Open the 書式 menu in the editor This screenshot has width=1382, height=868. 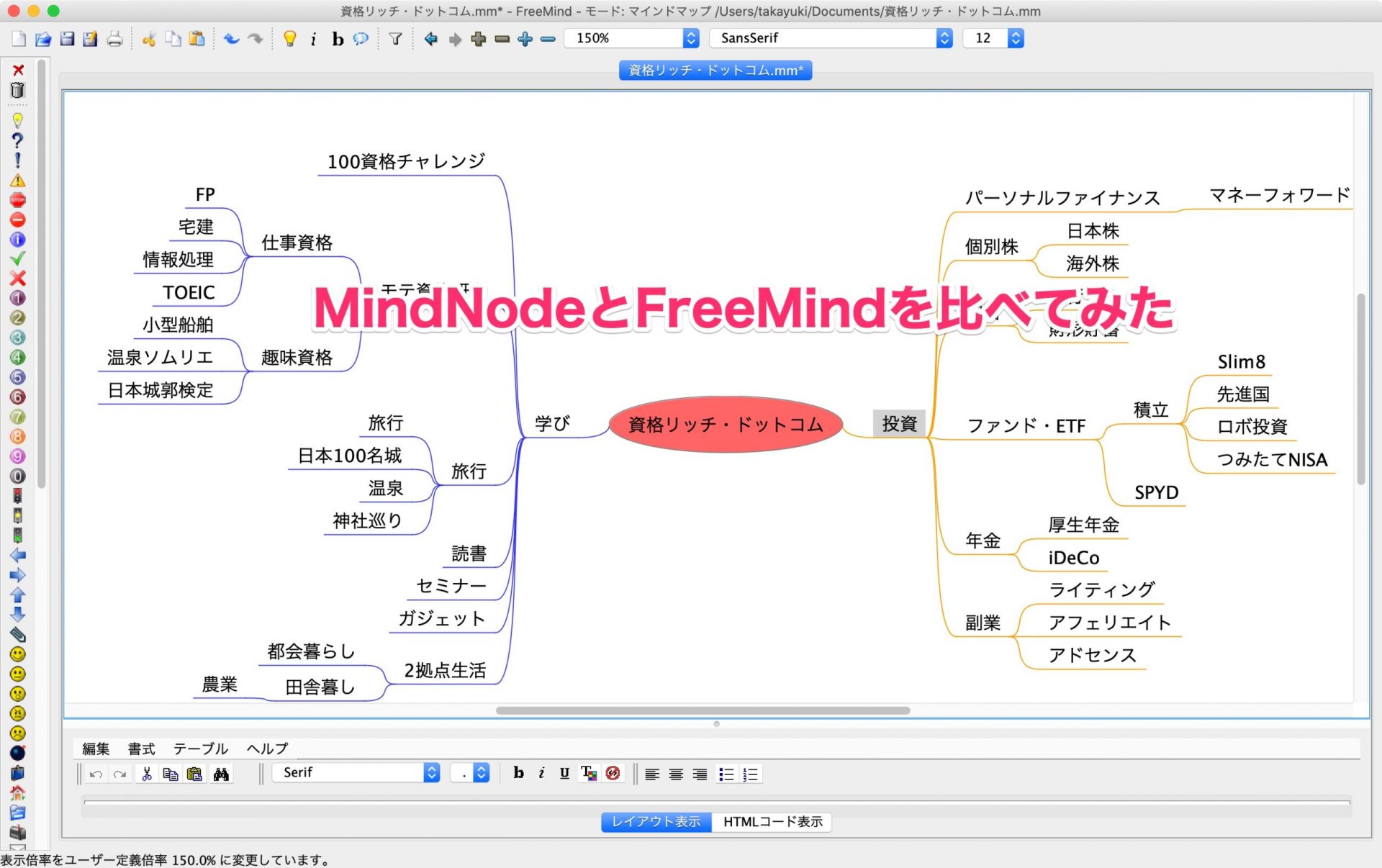click(141, 749)
